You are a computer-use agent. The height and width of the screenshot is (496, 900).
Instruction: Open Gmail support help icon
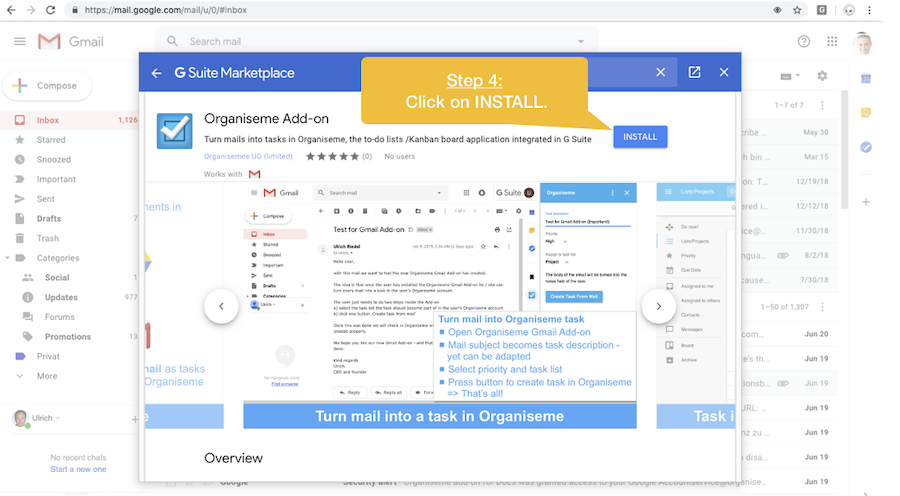coord(804,42)
